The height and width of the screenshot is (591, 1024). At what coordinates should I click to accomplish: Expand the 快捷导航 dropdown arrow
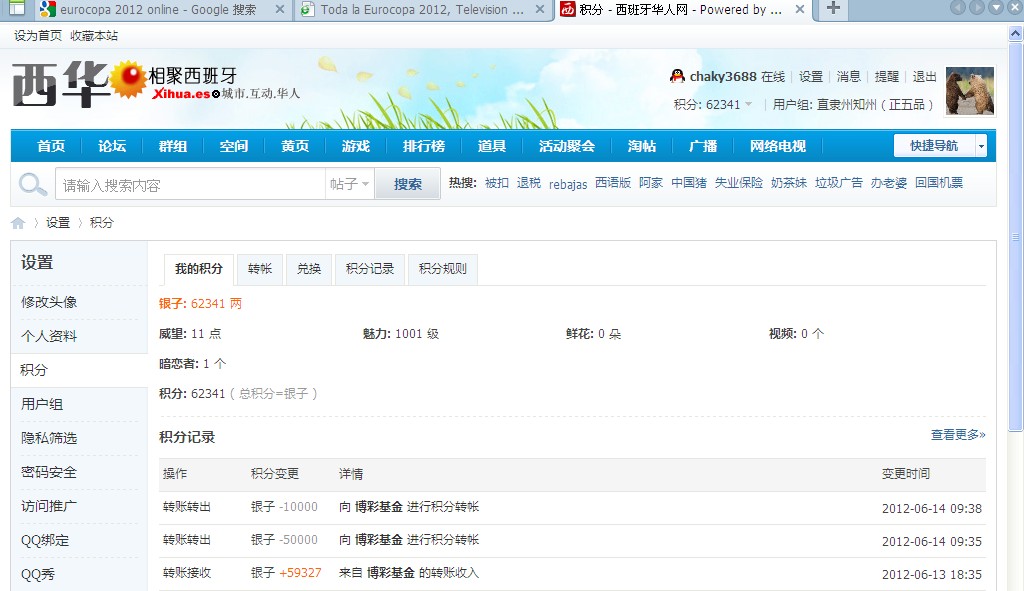coord(979,144)
